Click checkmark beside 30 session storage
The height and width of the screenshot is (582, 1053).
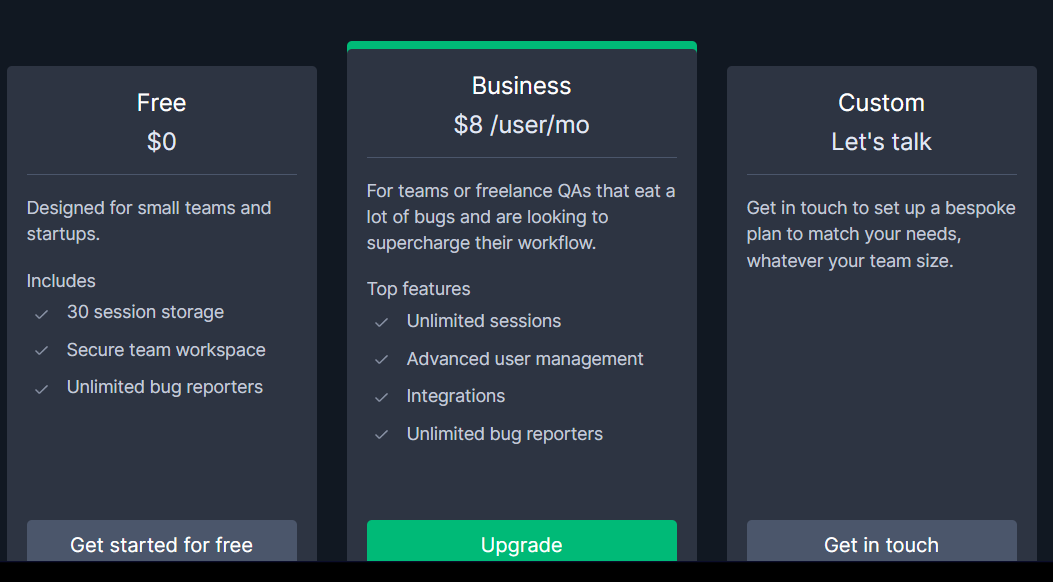pos(42,313)
